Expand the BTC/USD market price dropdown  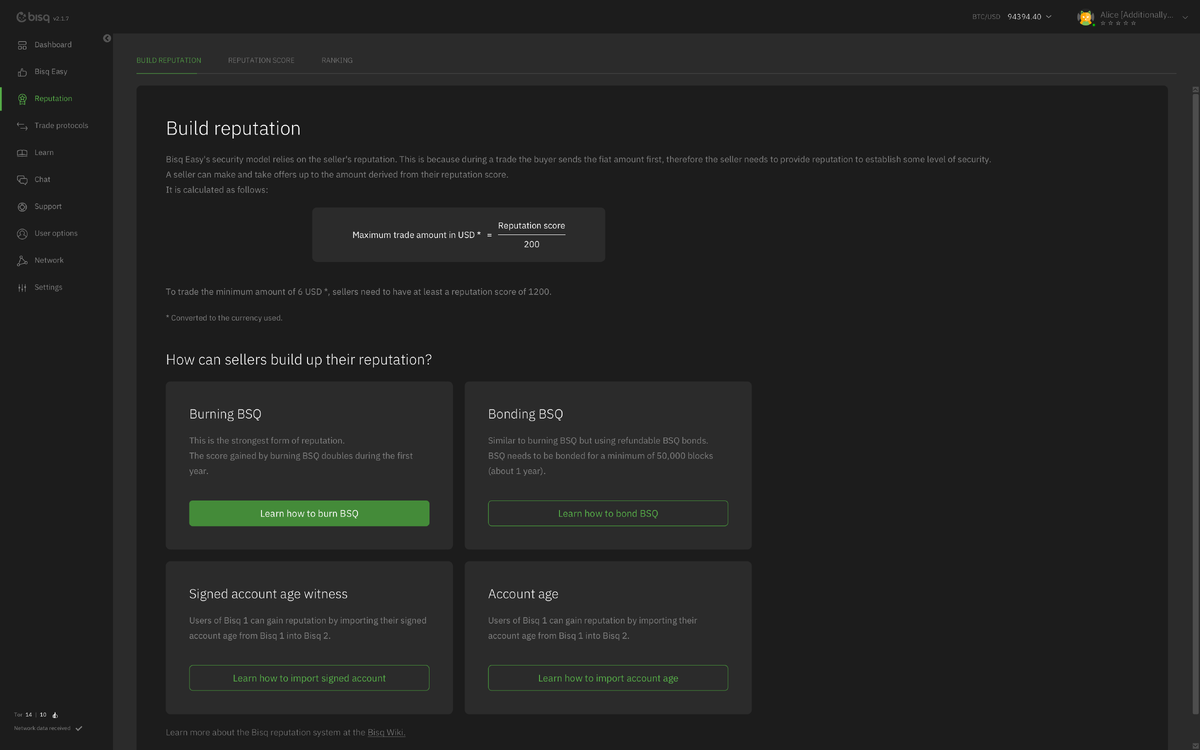click(x=1048, y=17)
